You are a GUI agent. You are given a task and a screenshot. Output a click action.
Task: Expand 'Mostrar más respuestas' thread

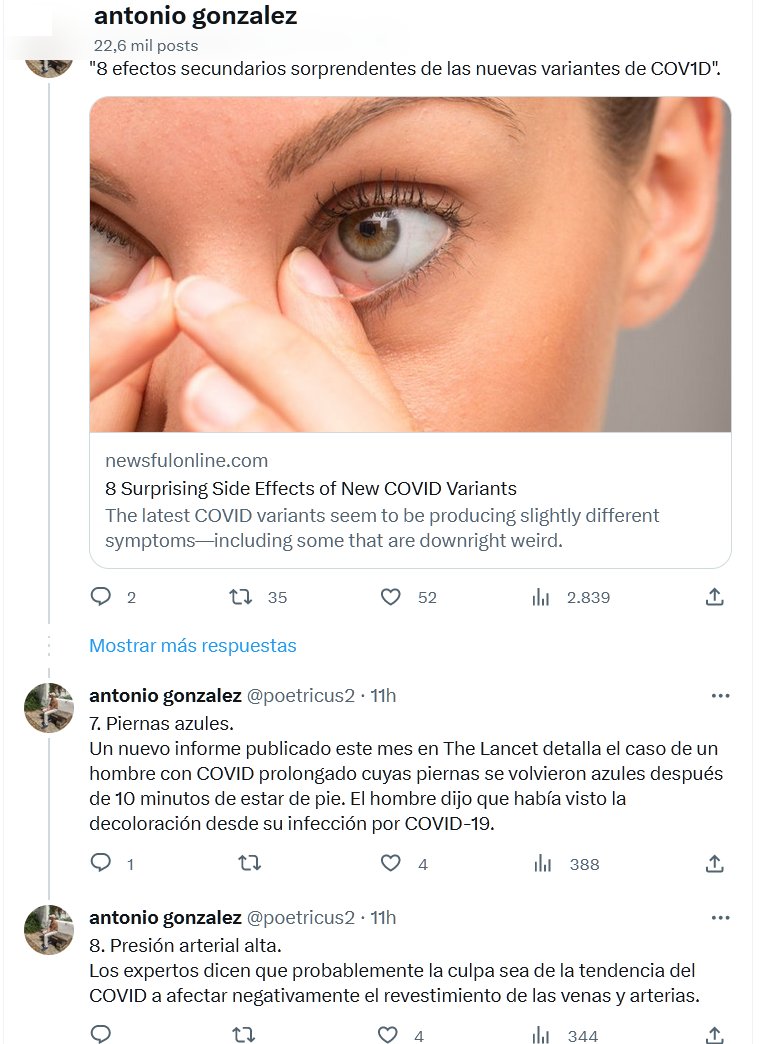click(193, 646)
